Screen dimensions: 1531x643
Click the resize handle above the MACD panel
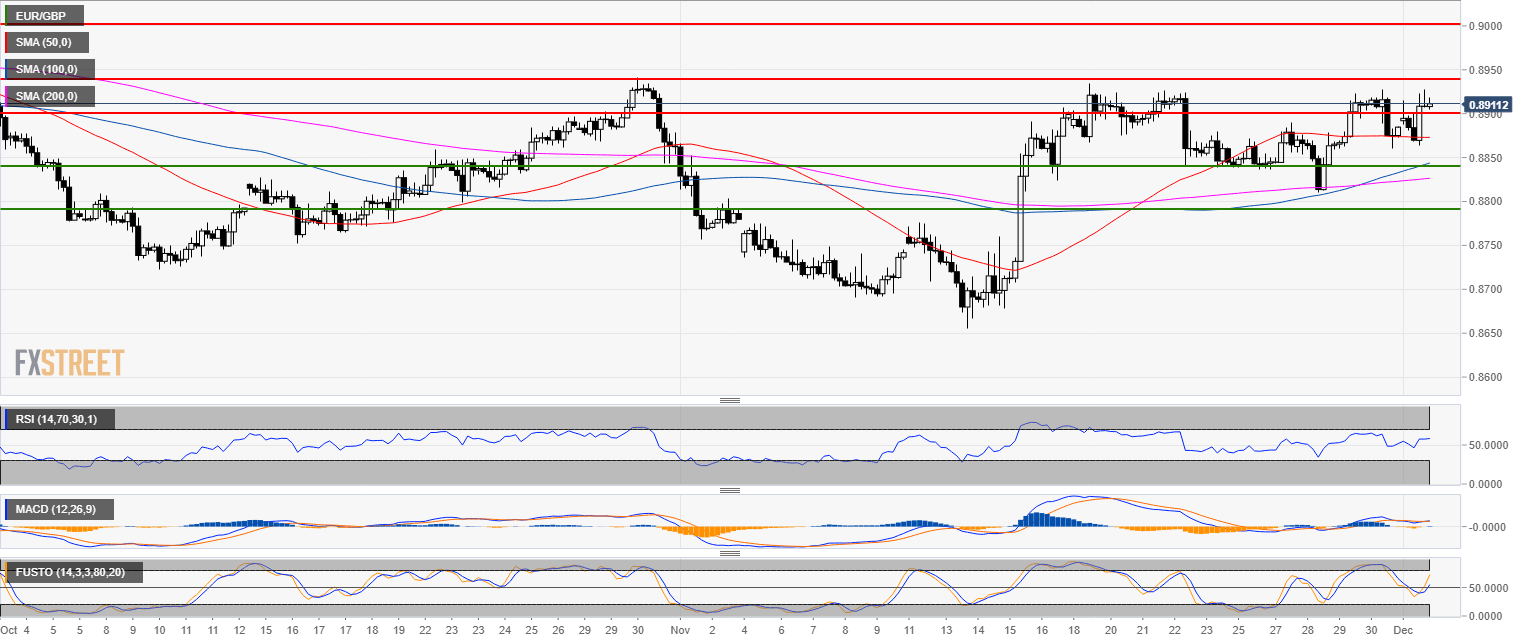tap(730, 491)
